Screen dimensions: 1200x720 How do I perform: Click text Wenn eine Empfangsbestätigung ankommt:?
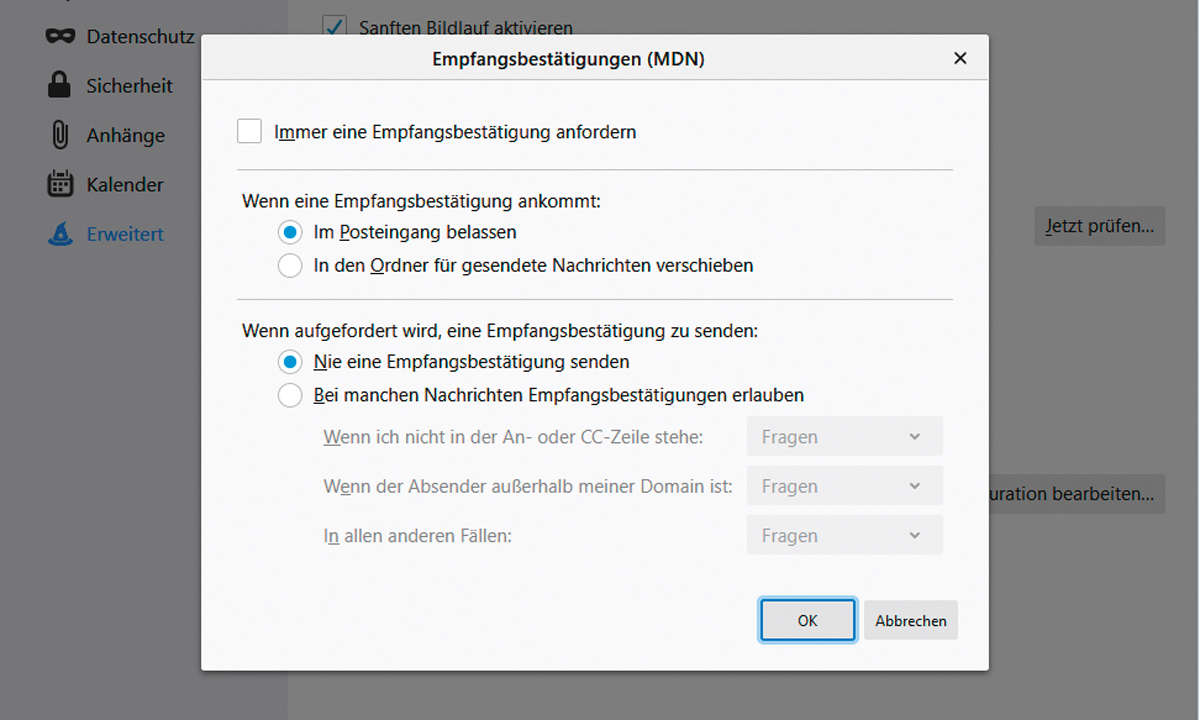click(x=421, y=200)
